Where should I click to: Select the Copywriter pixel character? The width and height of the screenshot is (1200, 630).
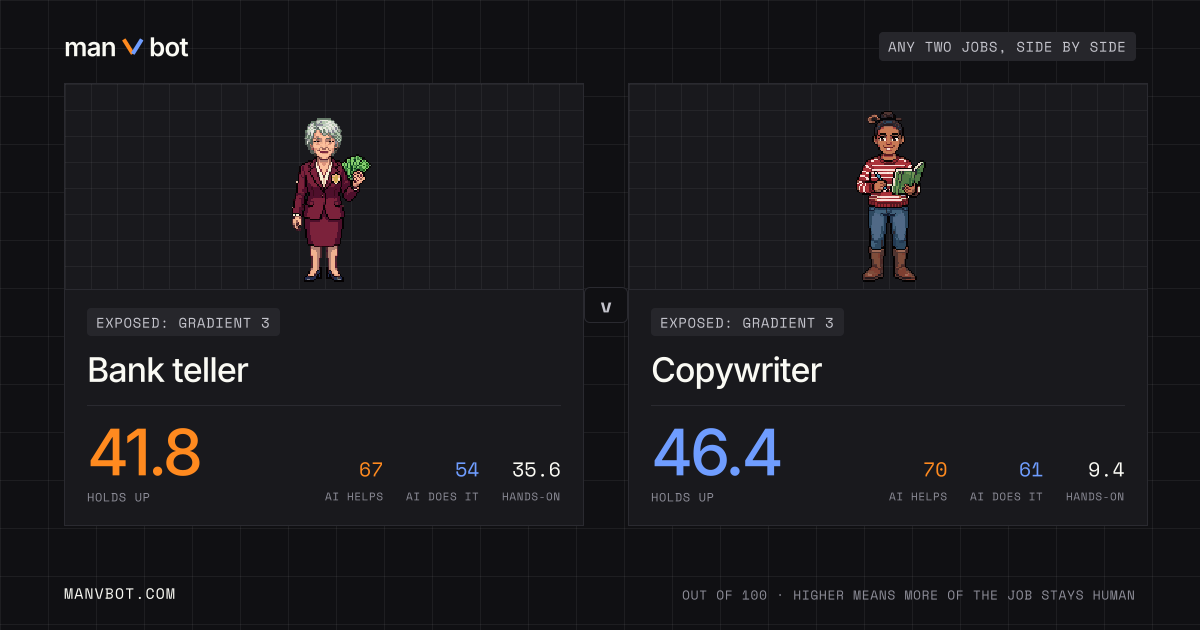click(x=890, y=196)
